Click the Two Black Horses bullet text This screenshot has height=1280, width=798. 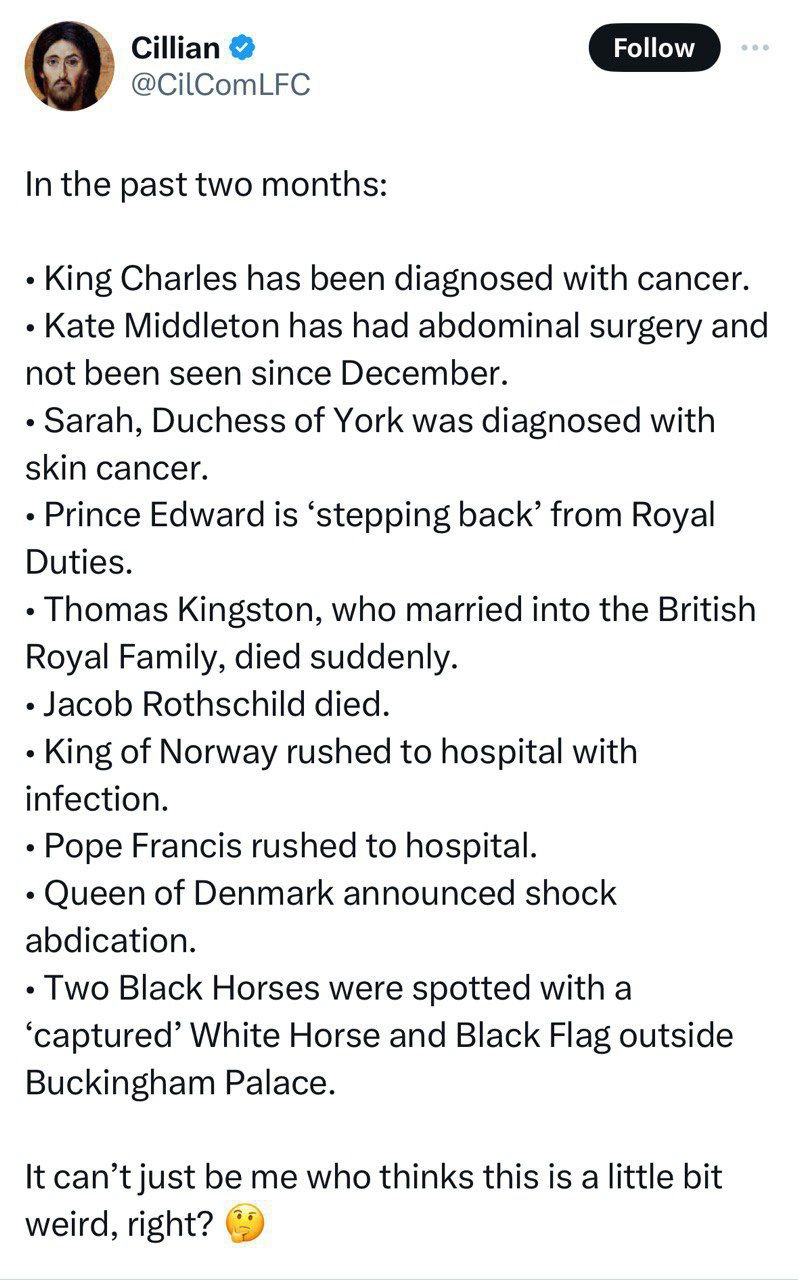379,1035
